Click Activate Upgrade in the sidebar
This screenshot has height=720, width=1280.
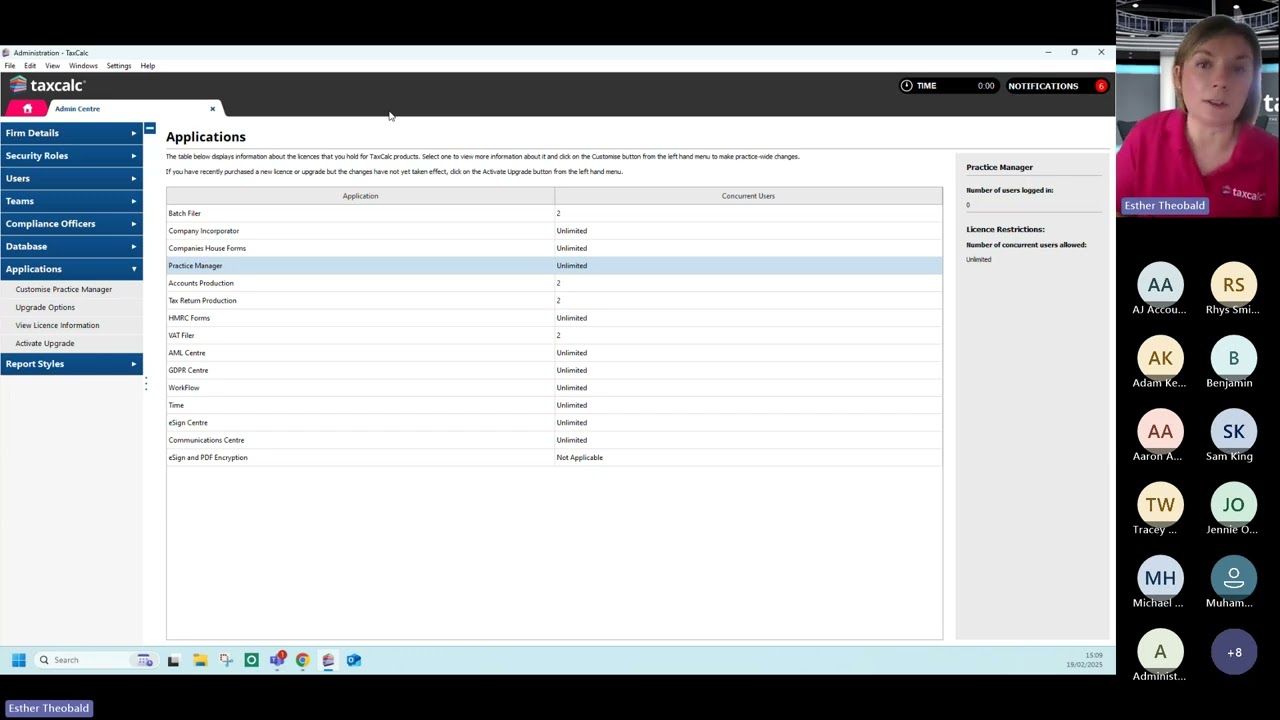pyautogui.click(x=45, y=343)
